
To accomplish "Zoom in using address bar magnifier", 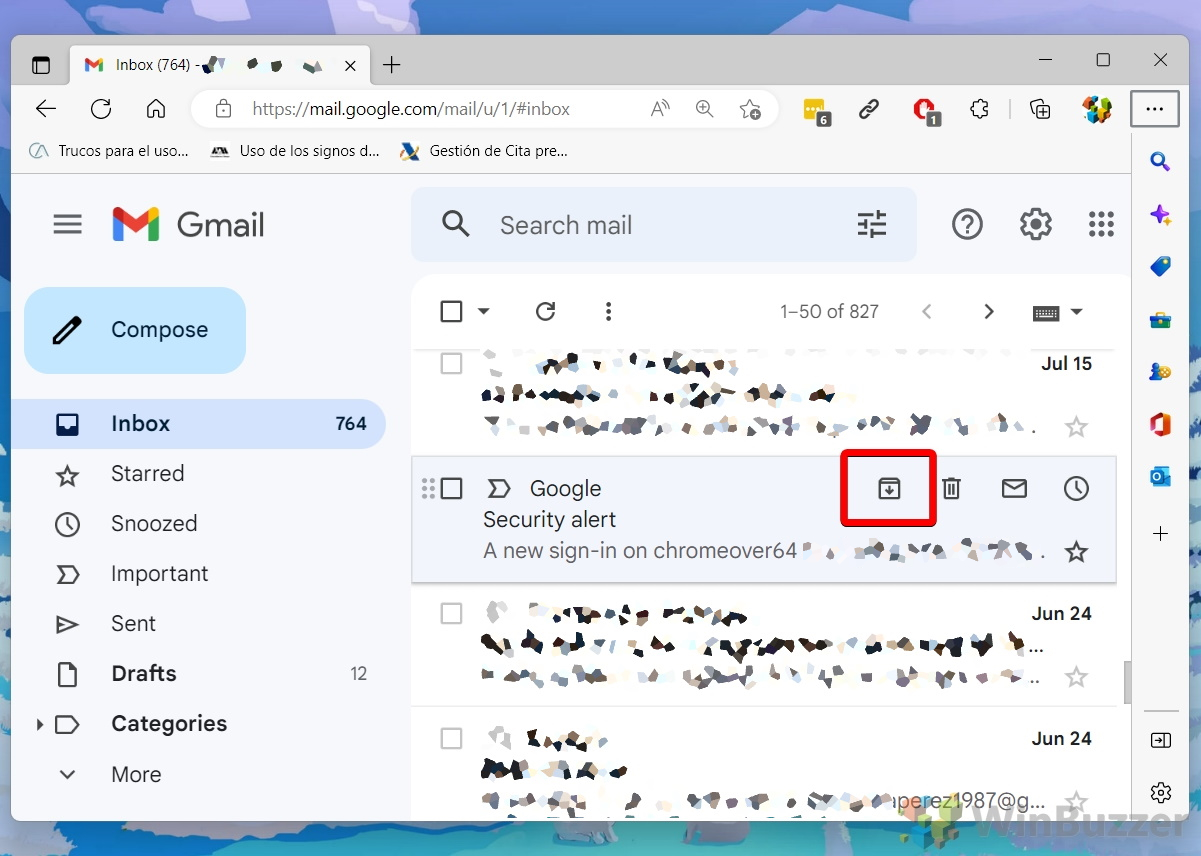I will tap(705, 109).
